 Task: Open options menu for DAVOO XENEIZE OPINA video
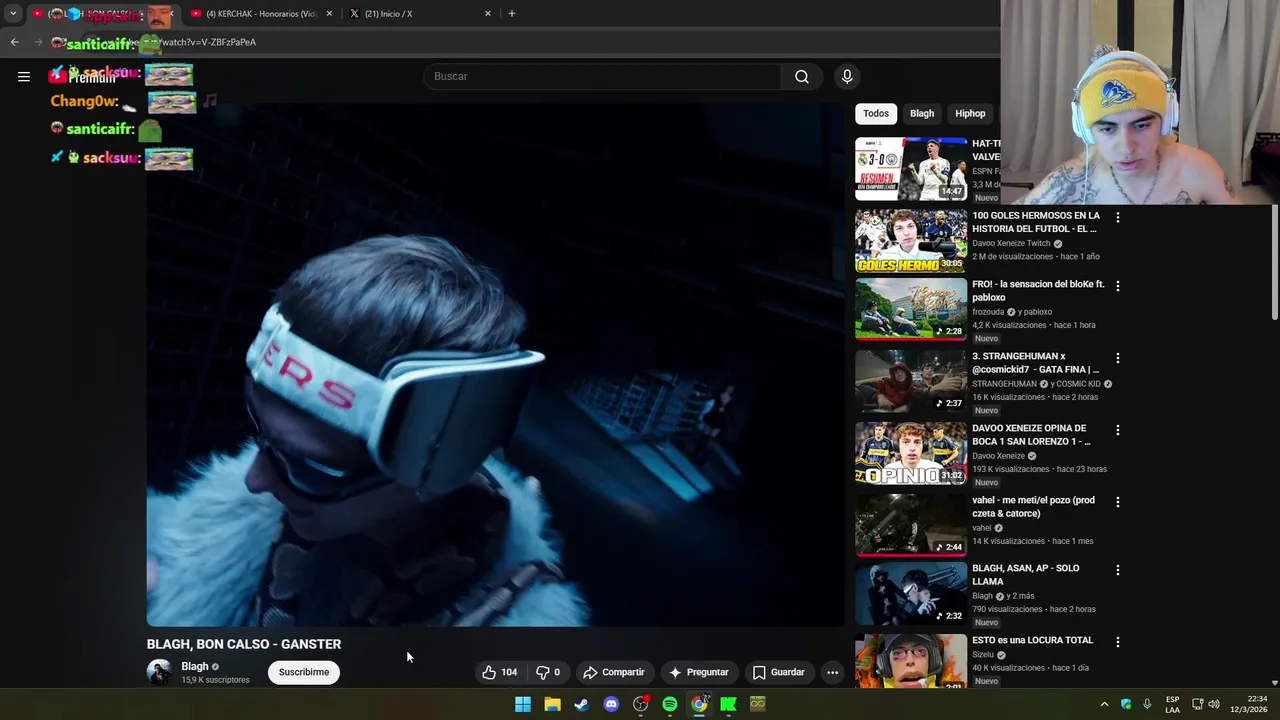[x=1118, y=430]
